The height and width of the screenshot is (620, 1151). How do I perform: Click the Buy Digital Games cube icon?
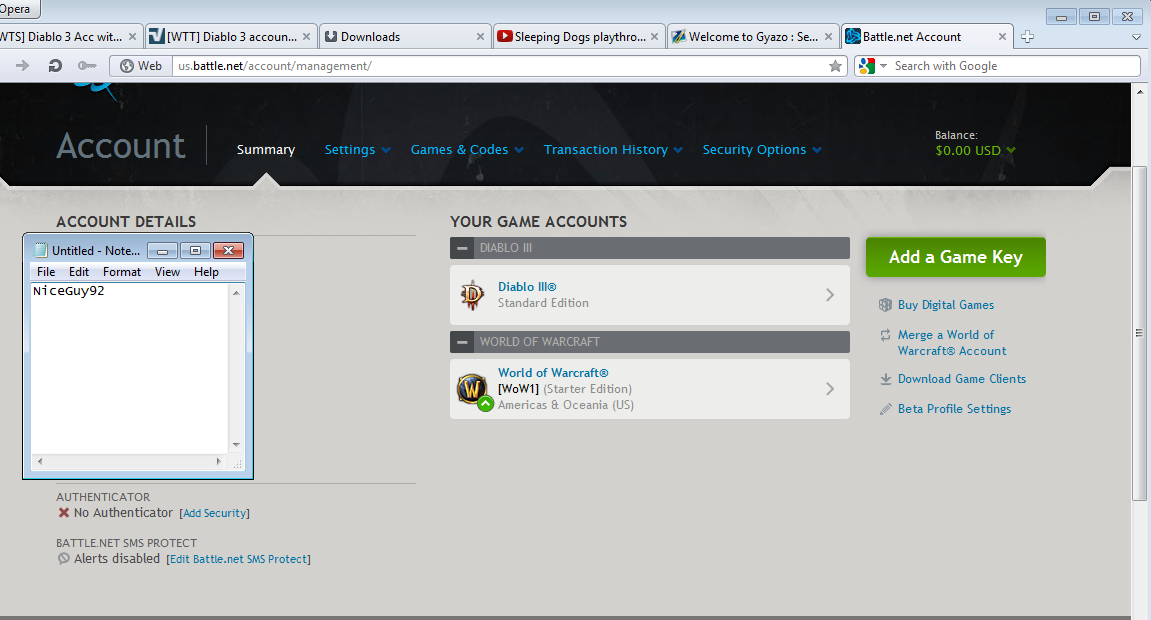(x=885, y=304)
